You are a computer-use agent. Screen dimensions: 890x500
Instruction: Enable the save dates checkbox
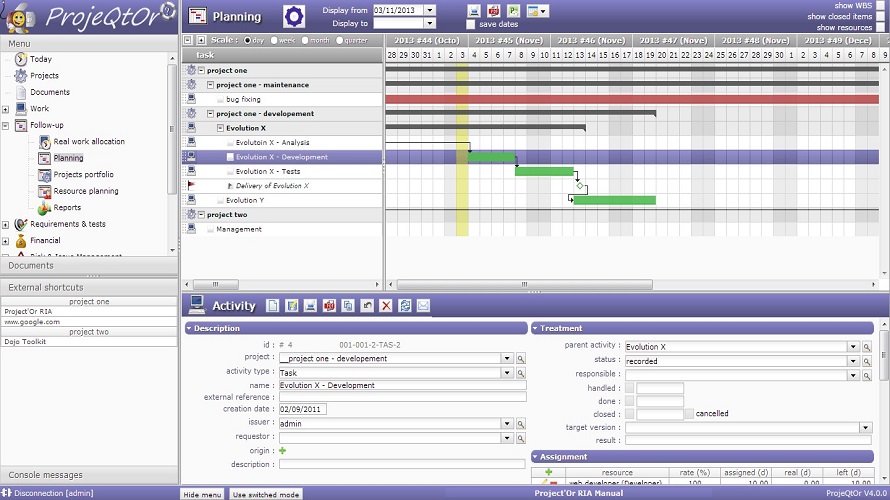(x=471, y=24)
